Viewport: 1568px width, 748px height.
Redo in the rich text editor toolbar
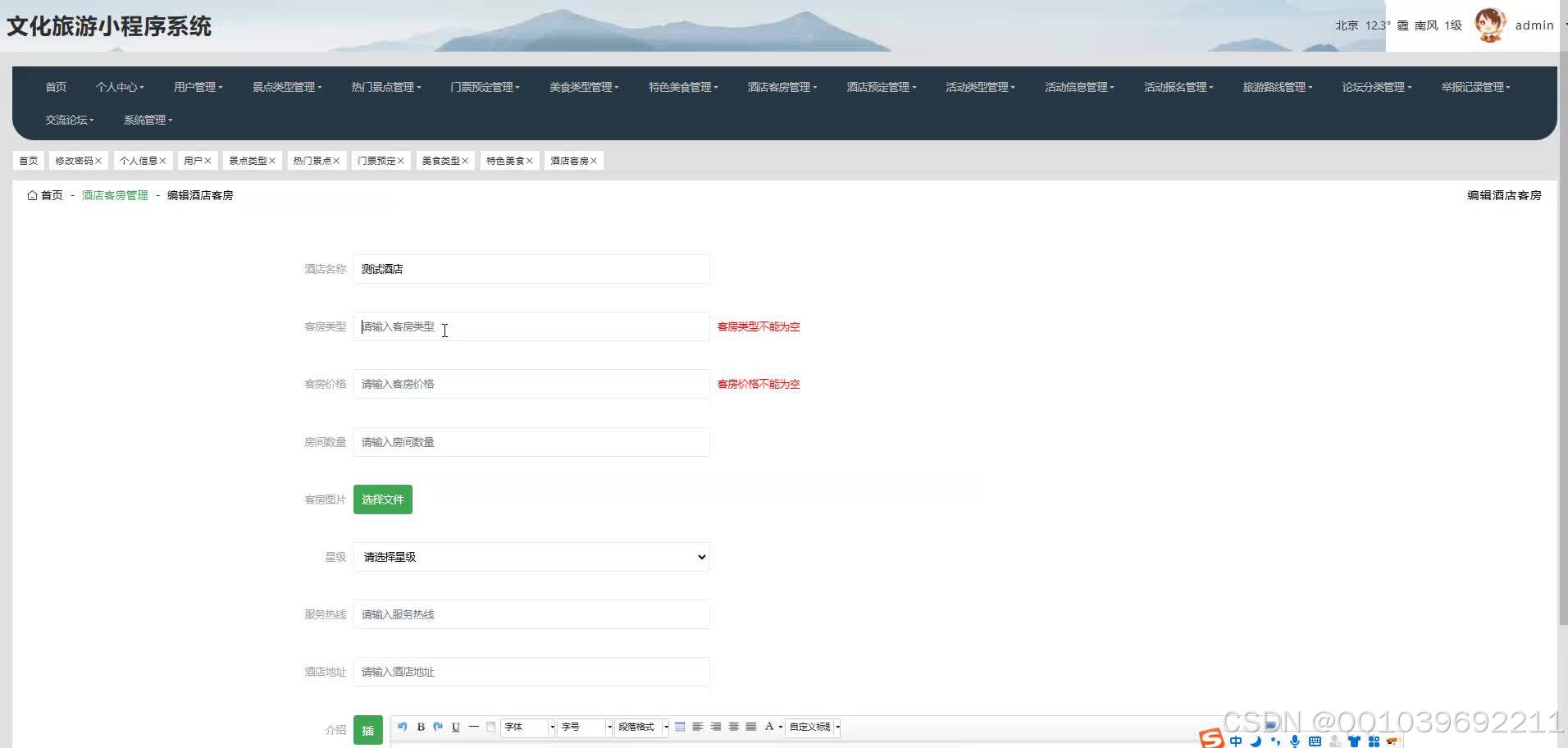(438, 727)
